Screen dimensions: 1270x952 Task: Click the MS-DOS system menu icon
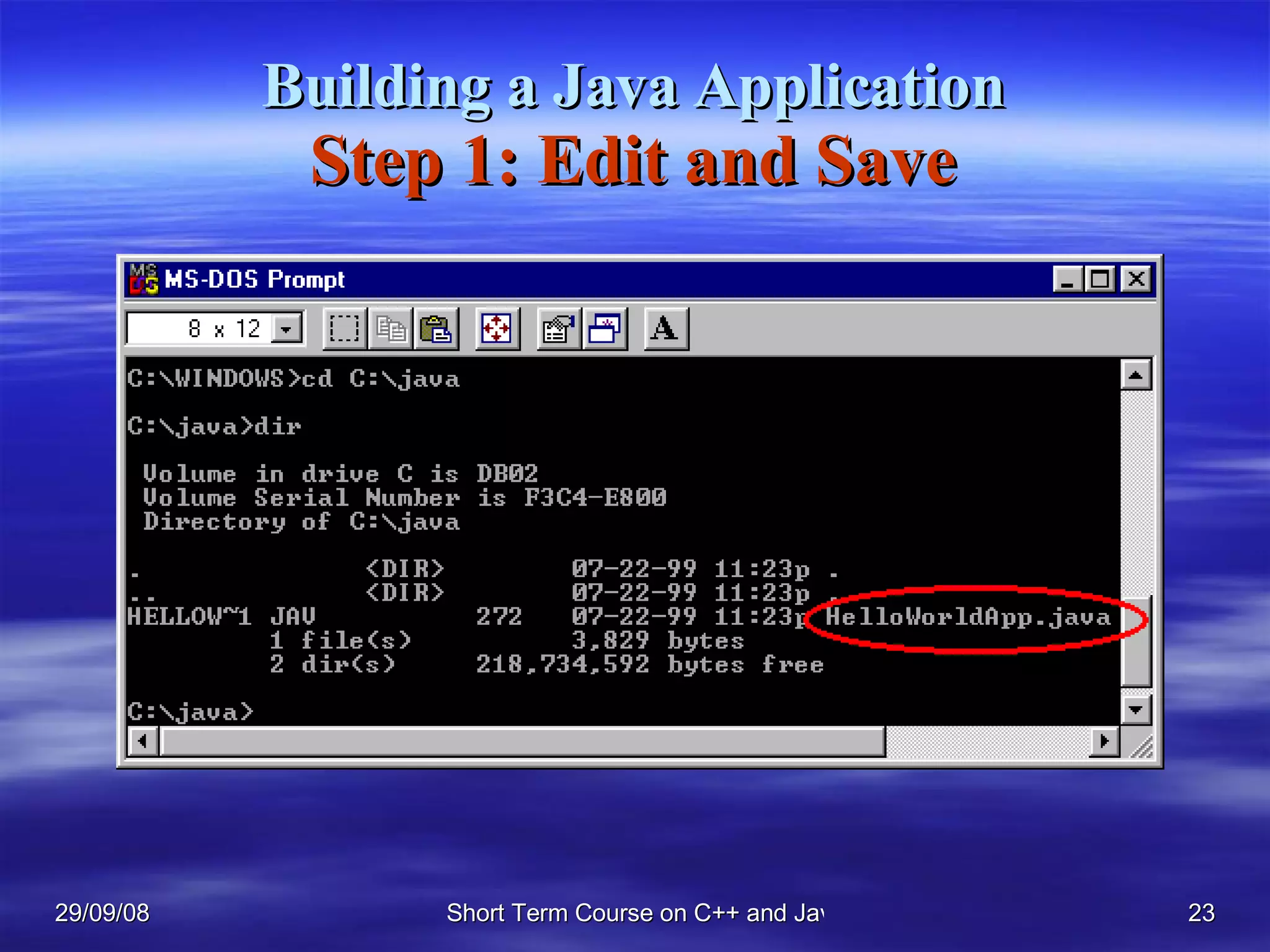(x=143, y=280)
